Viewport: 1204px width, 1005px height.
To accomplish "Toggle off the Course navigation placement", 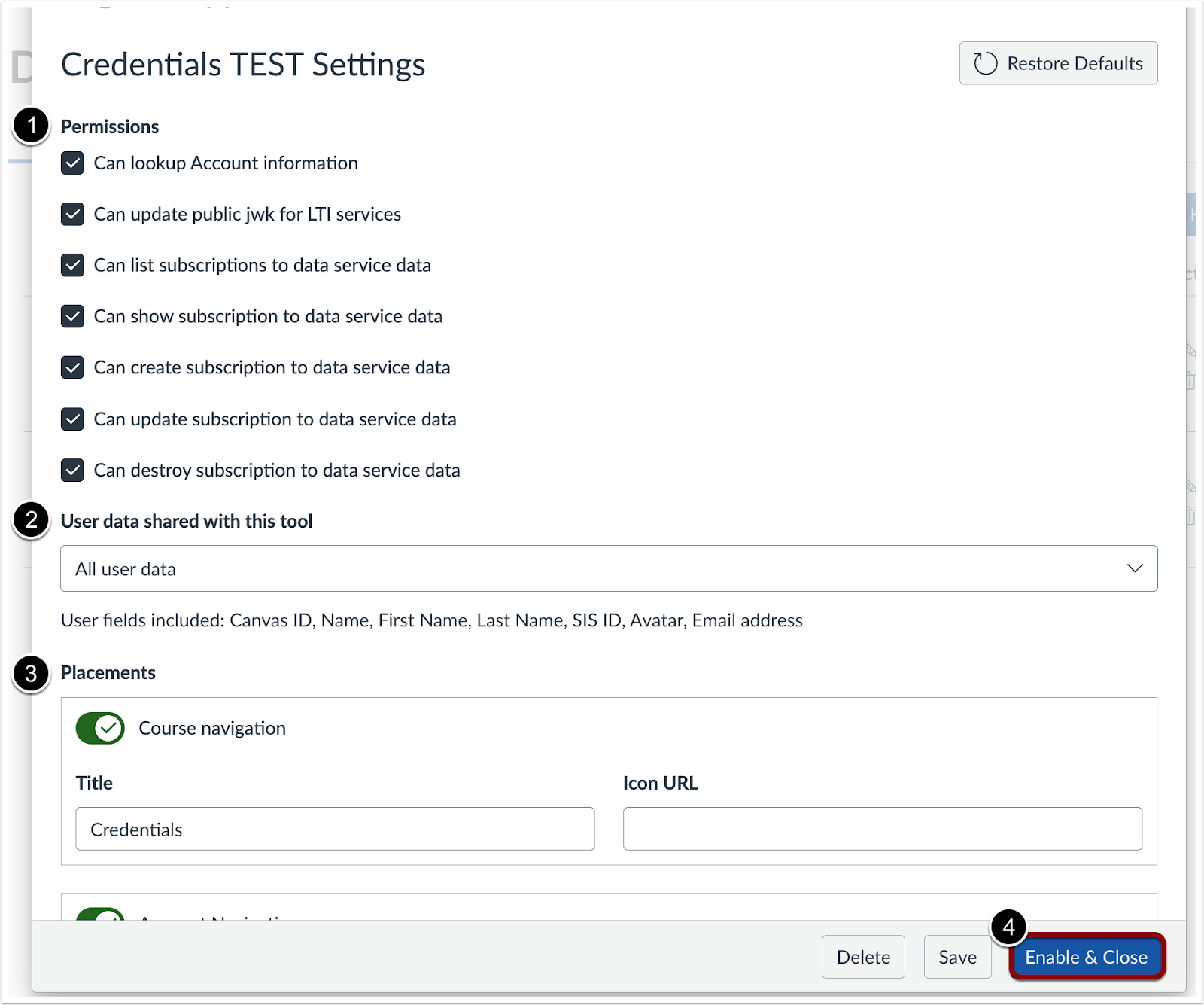I will click(100, 728).
